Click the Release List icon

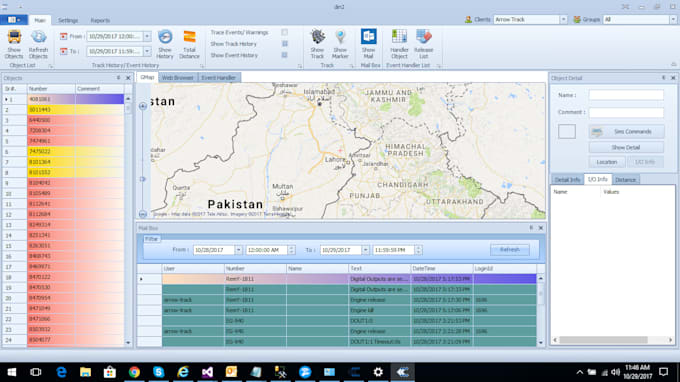(x=424, y=37)
